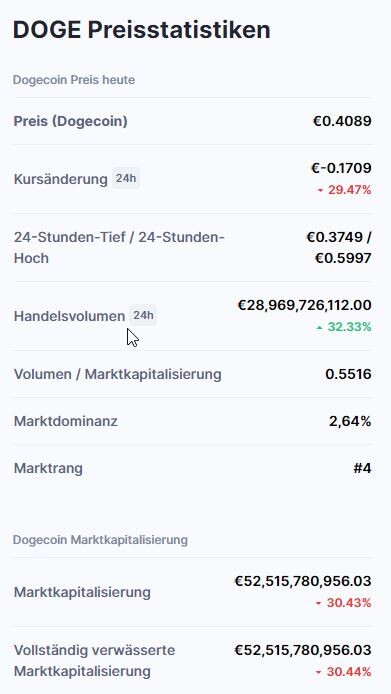Click the price value €0.4089
This screenshot has height=694, width=391.
click(342, 121)
